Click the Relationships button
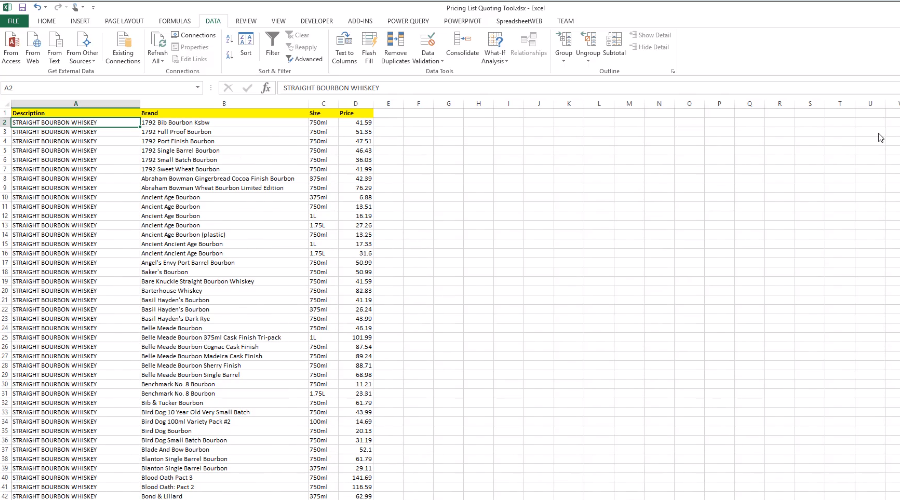900x500 pixels. coord(528,45)
